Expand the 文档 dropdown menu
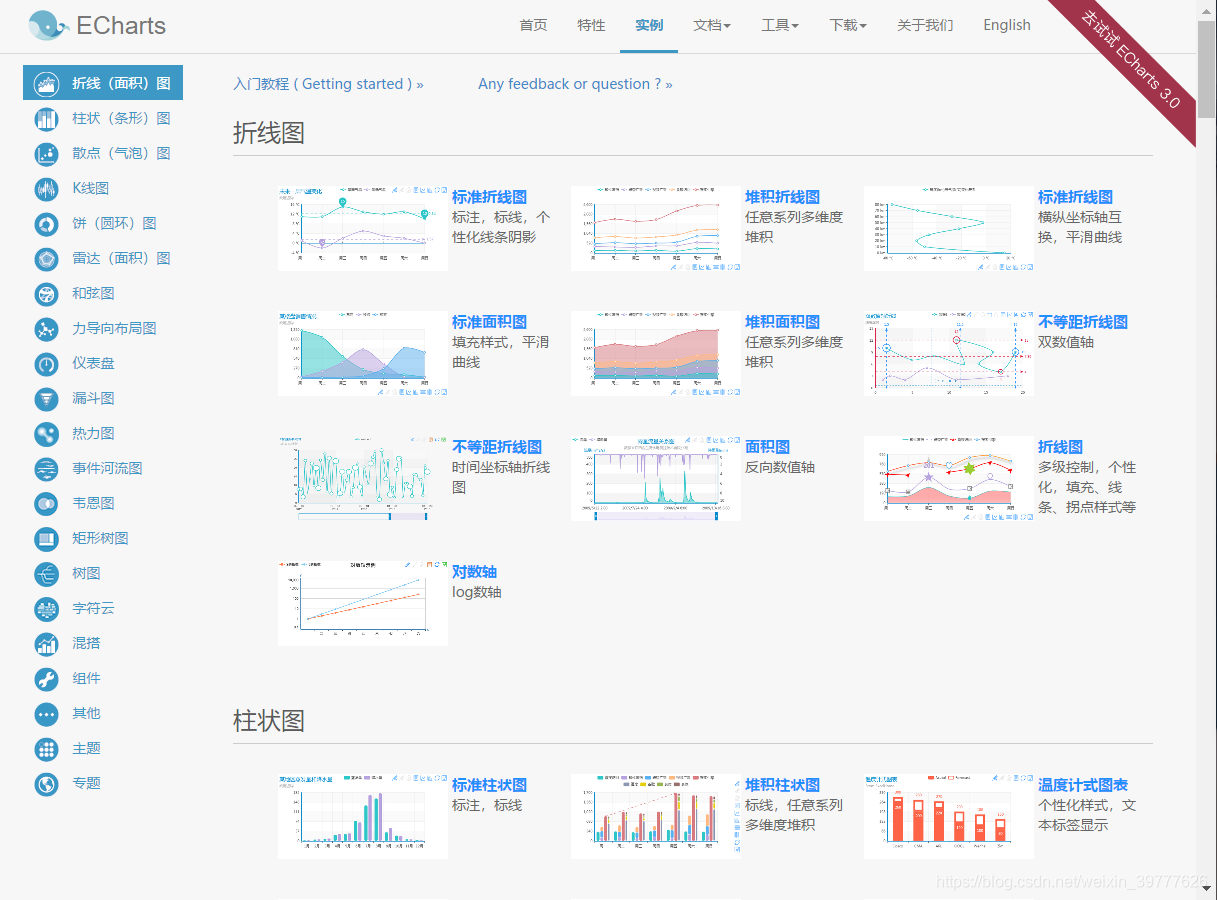Screen dimensions: 1217x900 [x=712, y=25]
